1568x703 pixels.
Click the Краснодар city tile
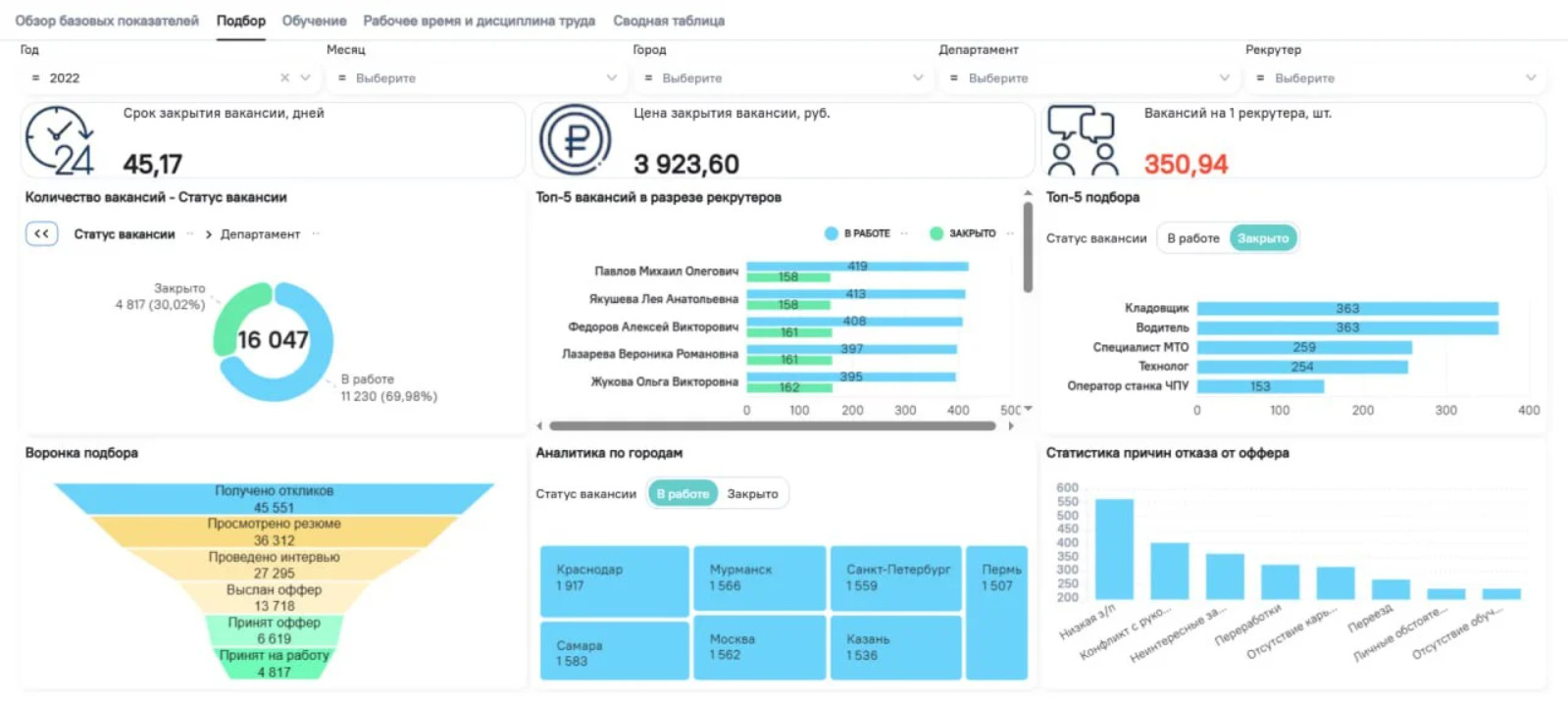(x=615, y=579)
